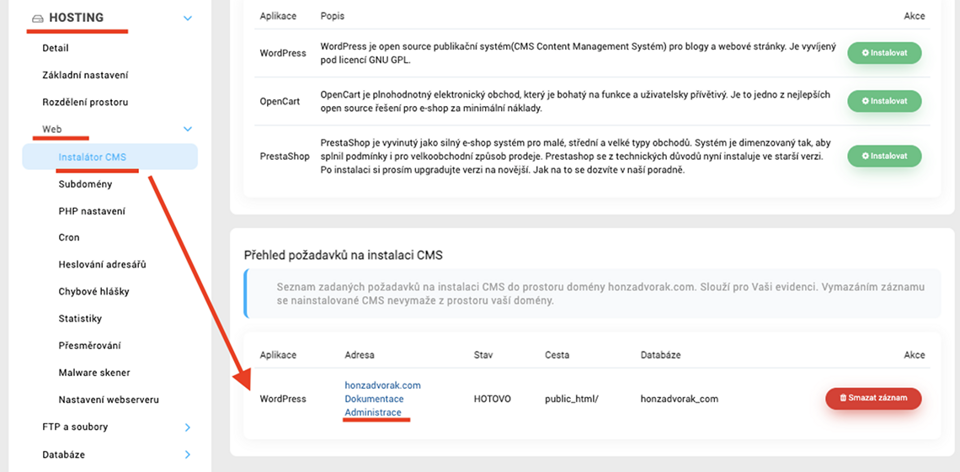Open Malware skener page
Image resolution: width=960 pixels, height=472 pixels.
click(x=94, y=372)
